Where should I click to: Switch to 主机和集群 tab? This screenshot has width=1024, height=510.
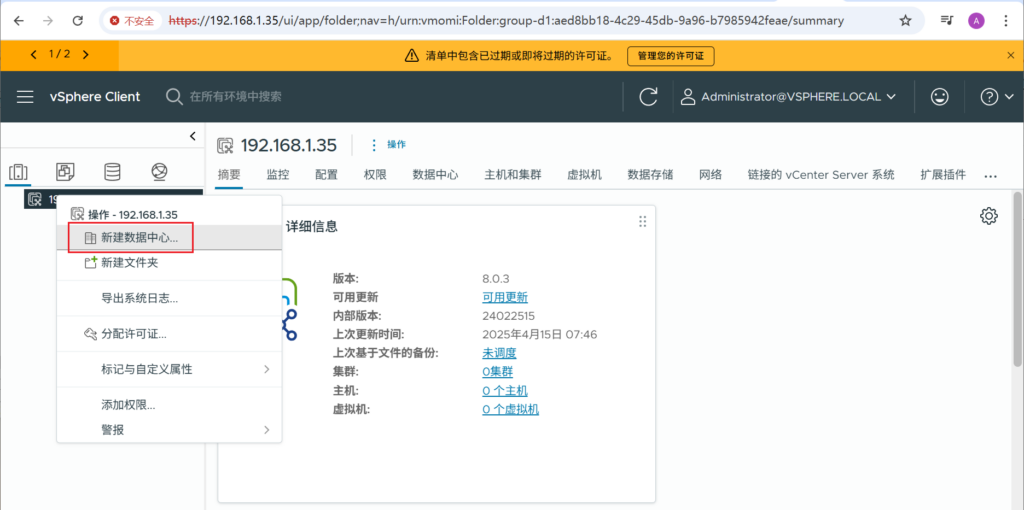(513, 174)
